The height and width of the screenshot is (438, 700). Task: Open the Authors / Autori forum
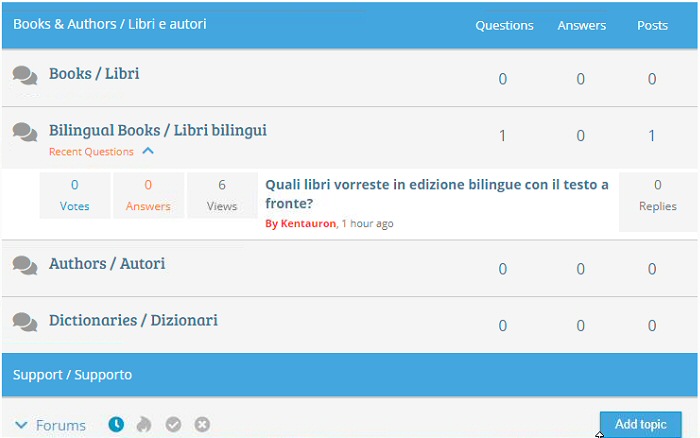[107, 263]
